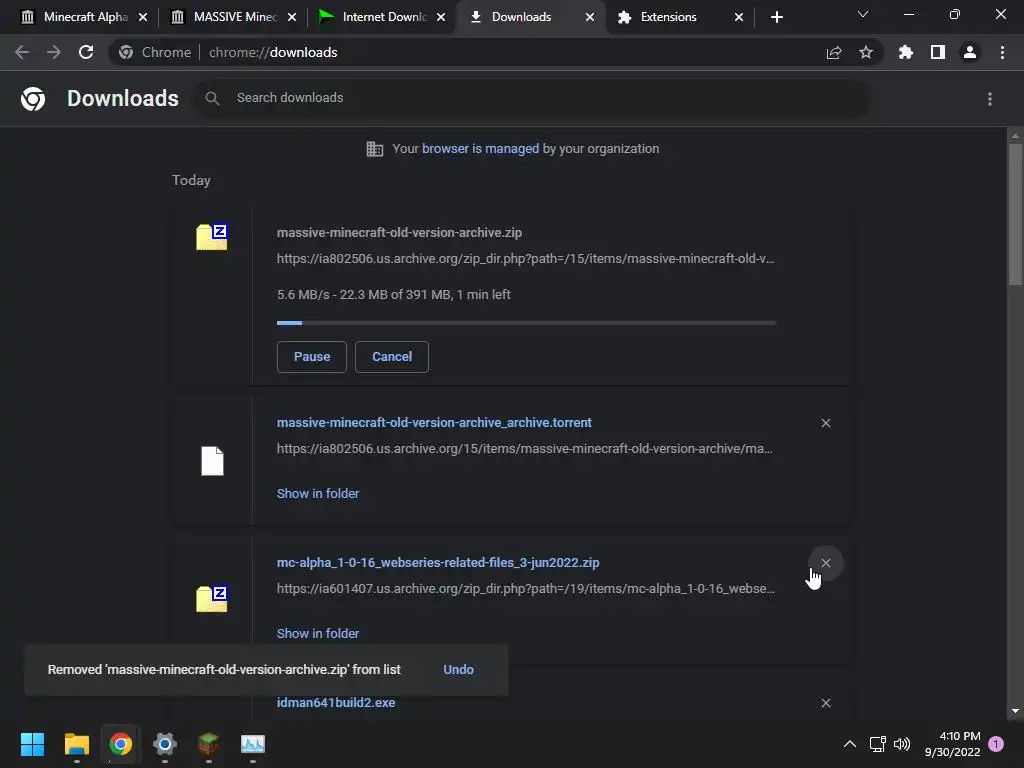The image size is (1024, 768).
Task: Click the download progress bar
Action: [x=526, y=323]
